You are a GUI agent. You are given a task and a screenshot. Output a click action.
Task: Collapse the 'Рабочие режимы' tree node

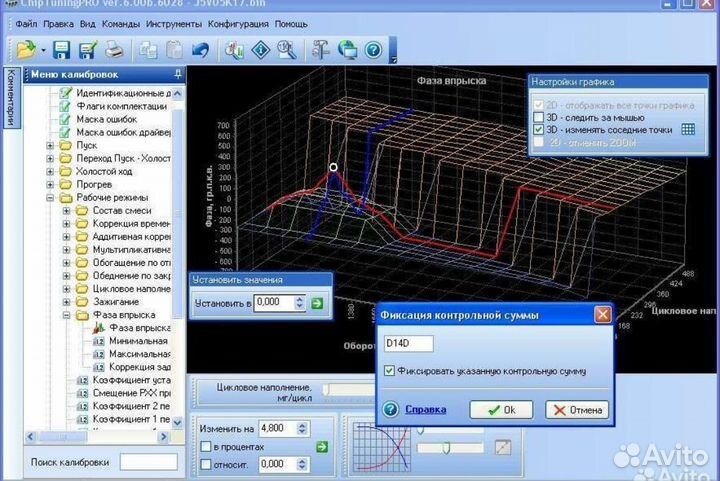[51, 197]
